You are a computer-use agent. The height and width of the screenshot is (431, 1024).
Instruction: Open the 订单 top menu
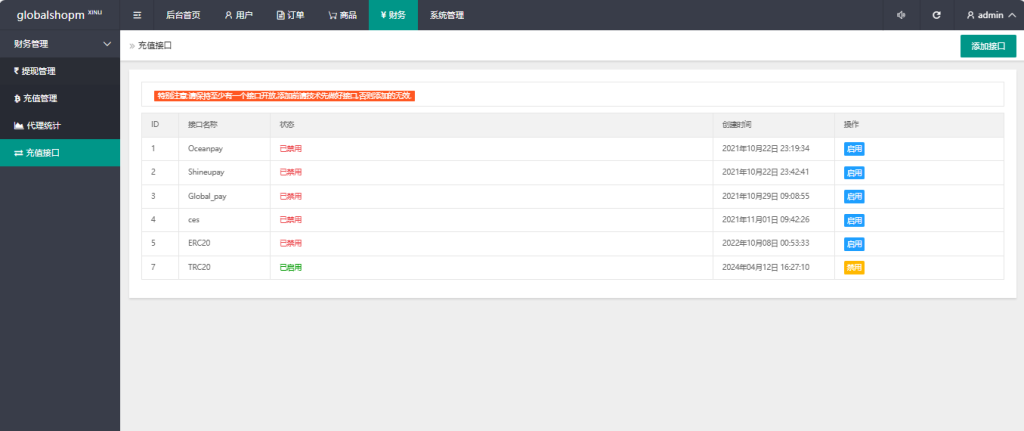point(291,15)
